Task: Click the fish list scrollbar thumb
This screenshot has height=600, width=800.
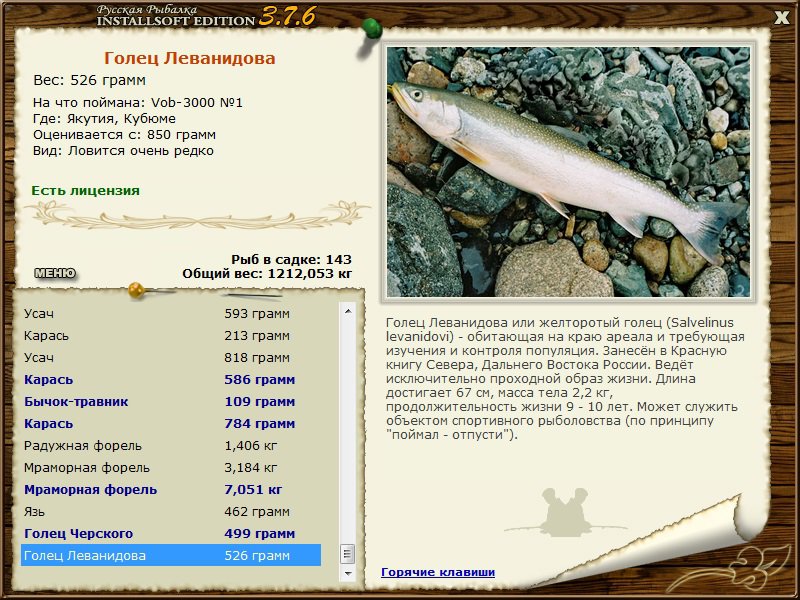Action: 348,554
